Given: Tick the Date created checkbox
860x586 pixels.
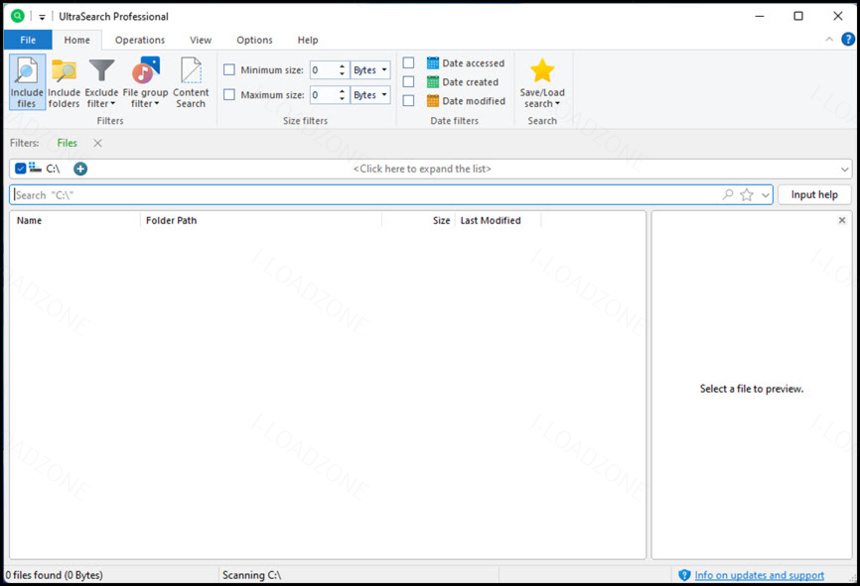Looking at the screenshot, I should click(x=408, y=81).
